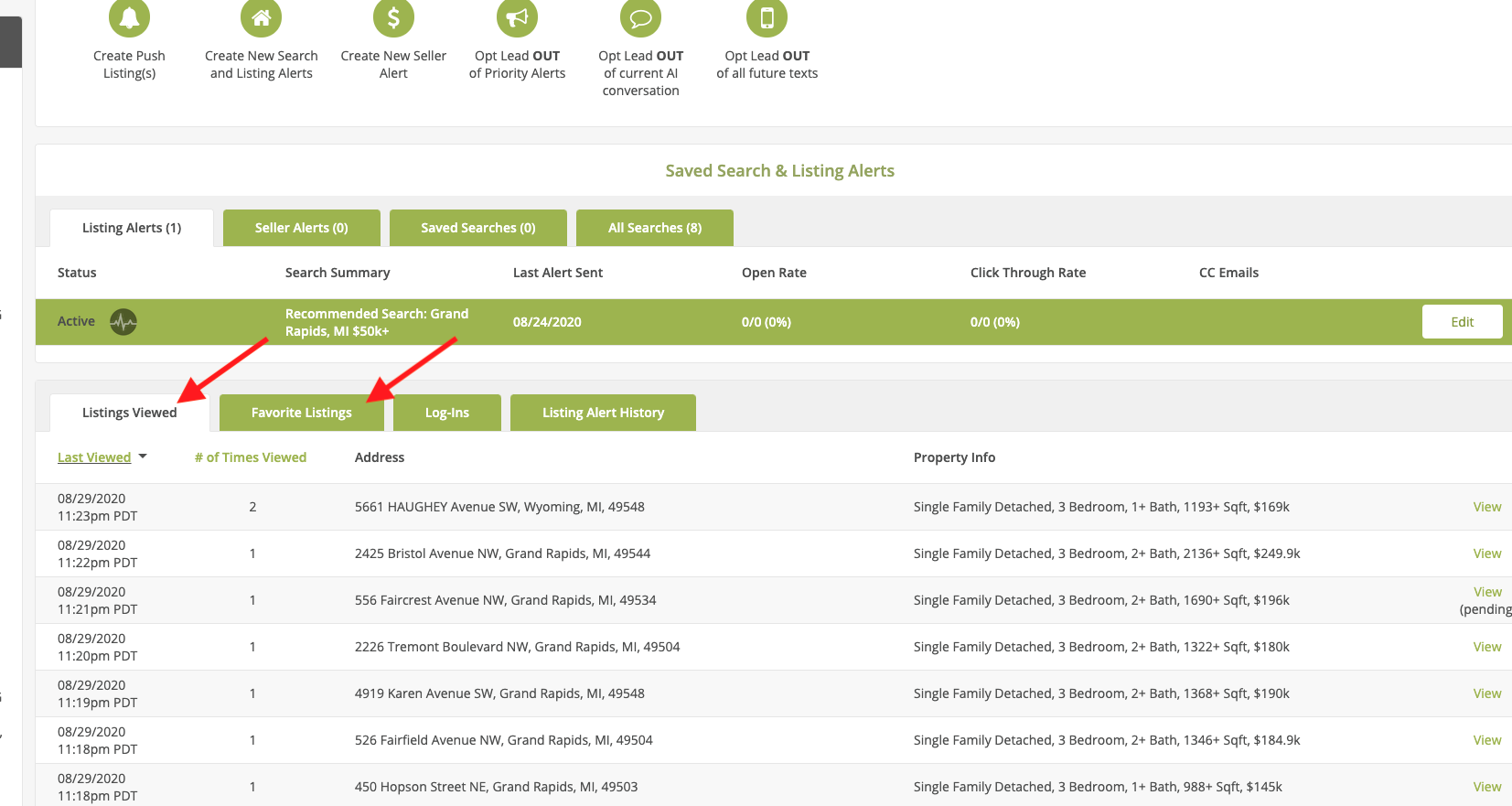The image size is (1512, 806).
Task: Toggle the sort arrow next to Last Viewed
Action: point(143,457)
